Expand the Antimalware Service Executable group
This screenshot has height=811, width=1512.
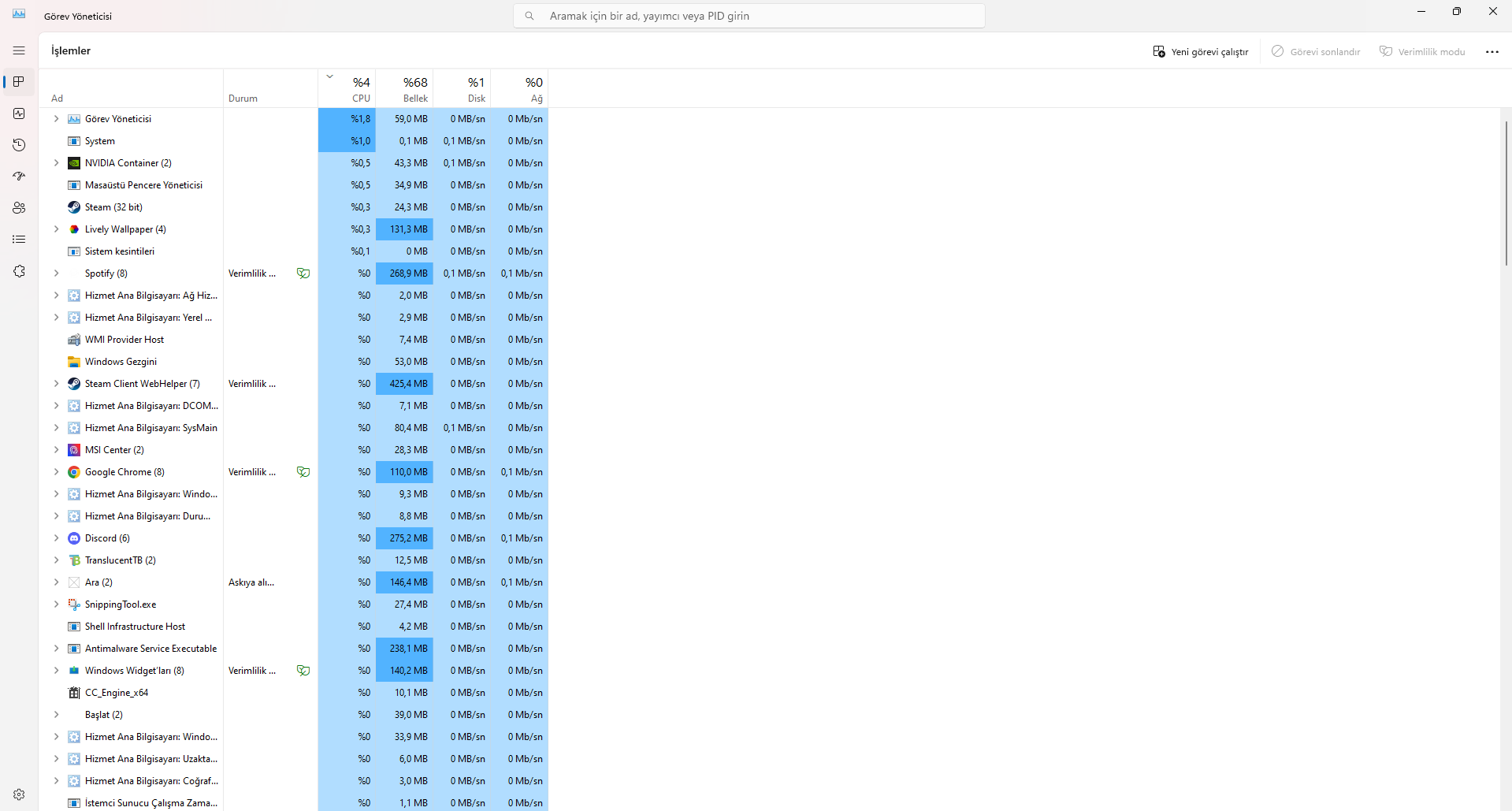tap(56, 649)
